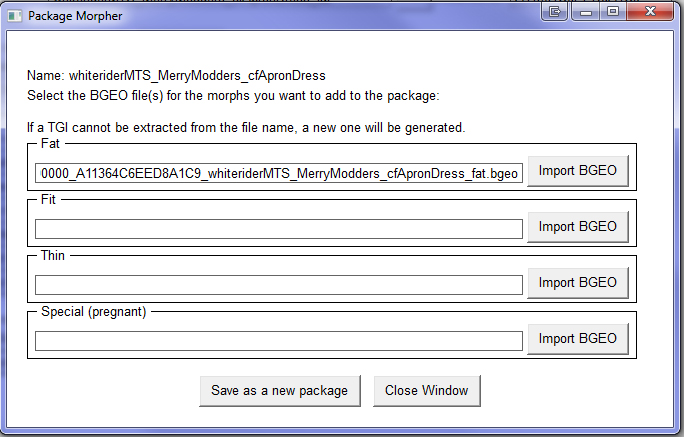This screenshot has height=437, width=684.
Task: Click the extra title bar button left of minimize
Action: (x=555, y=11)
